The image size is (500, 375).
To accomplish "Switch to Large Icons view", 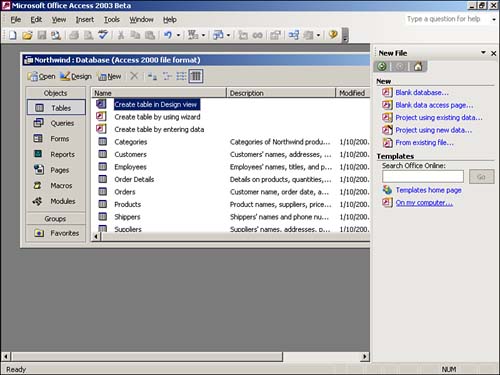I will coord(152,76).
